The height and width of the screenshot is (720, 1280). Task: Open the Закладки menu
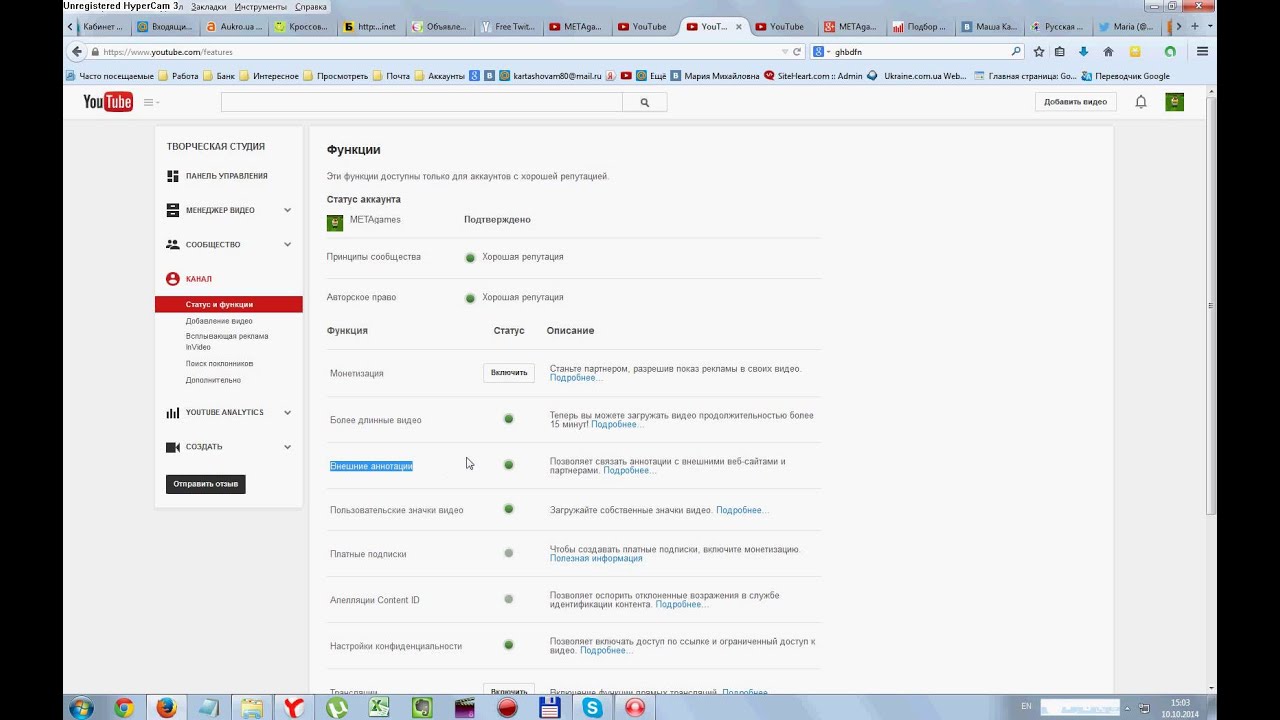(x=209, y=7)
